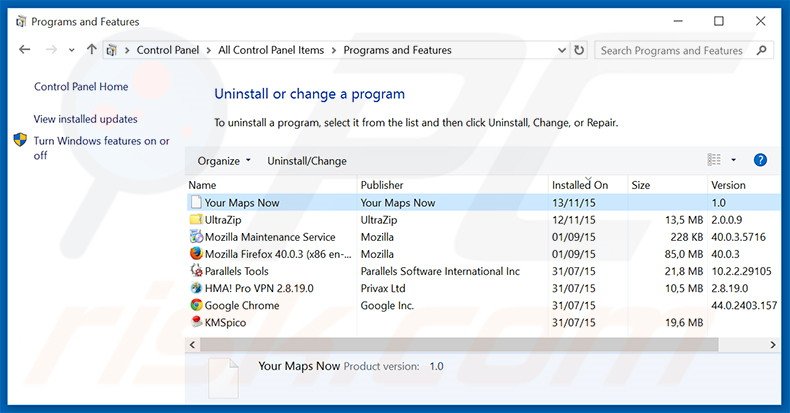Open All Control Panel Items breadcrumb

coord(271,50)
